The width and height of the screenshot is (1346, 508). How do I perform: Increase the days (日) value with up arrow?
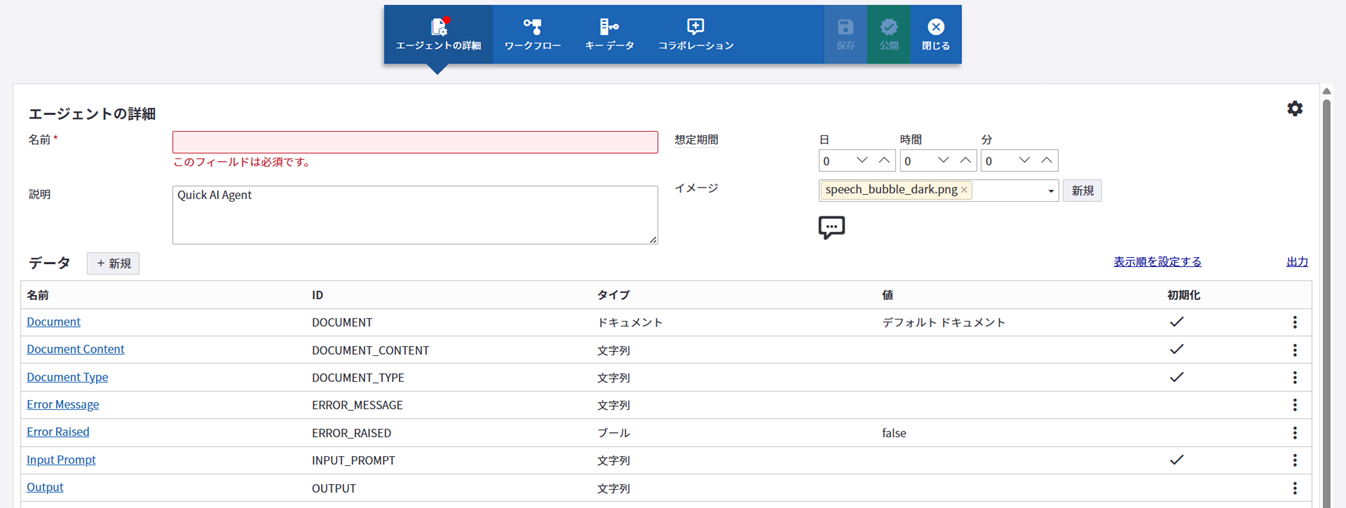pos(884,160)
